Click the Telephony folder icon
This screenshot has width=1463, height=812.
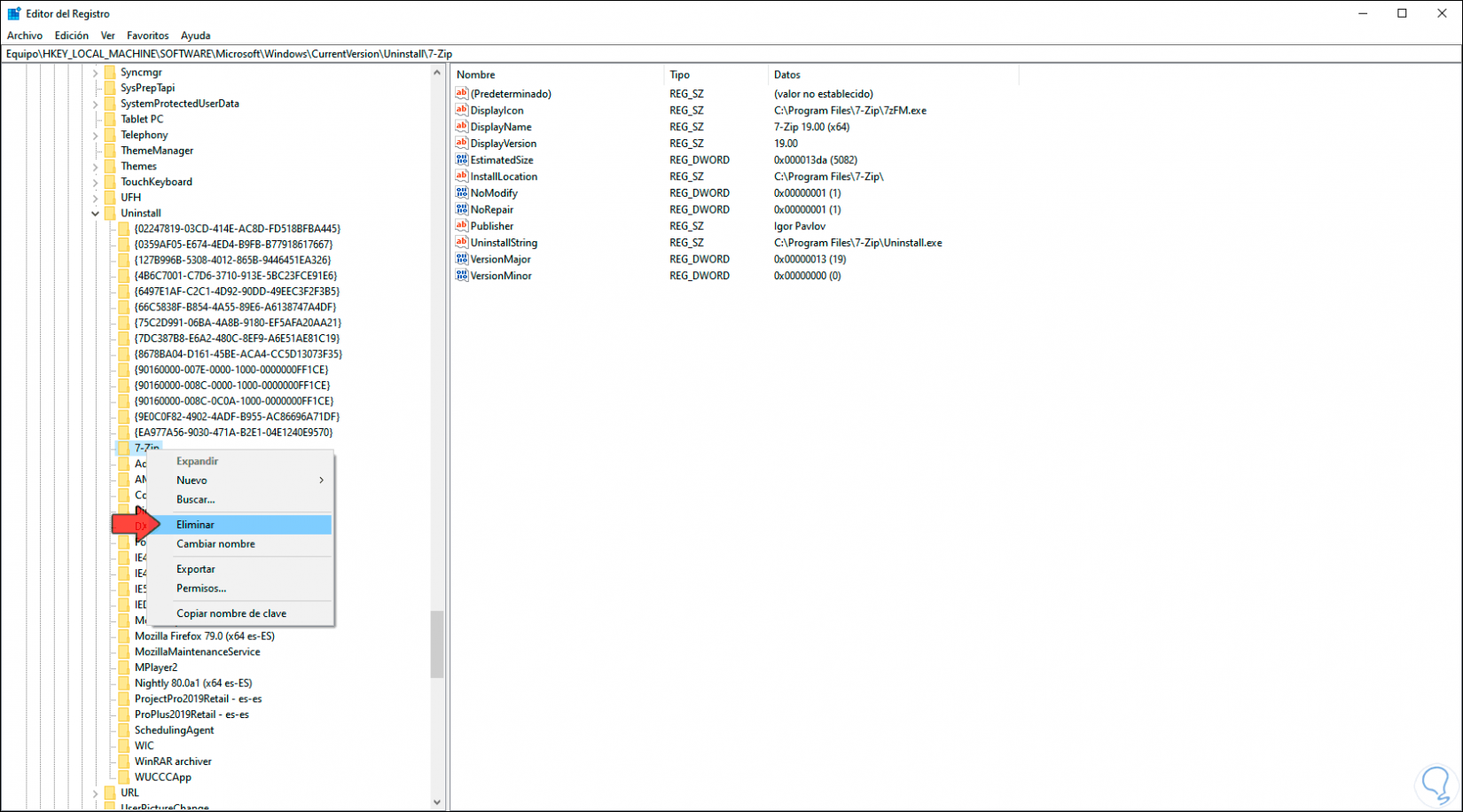(x=110, y=135)
